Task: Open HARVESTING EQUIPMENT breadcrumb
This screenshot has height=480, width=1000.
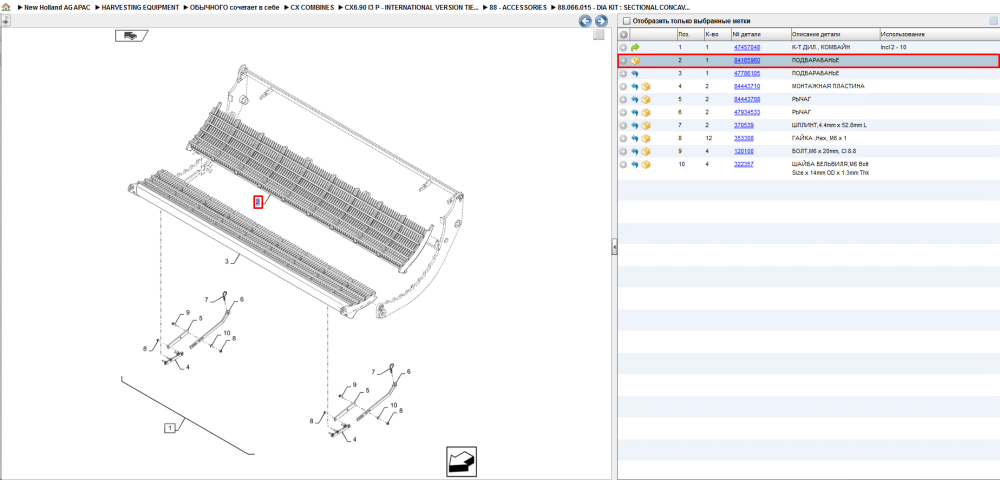Action: tap(138, 7)
